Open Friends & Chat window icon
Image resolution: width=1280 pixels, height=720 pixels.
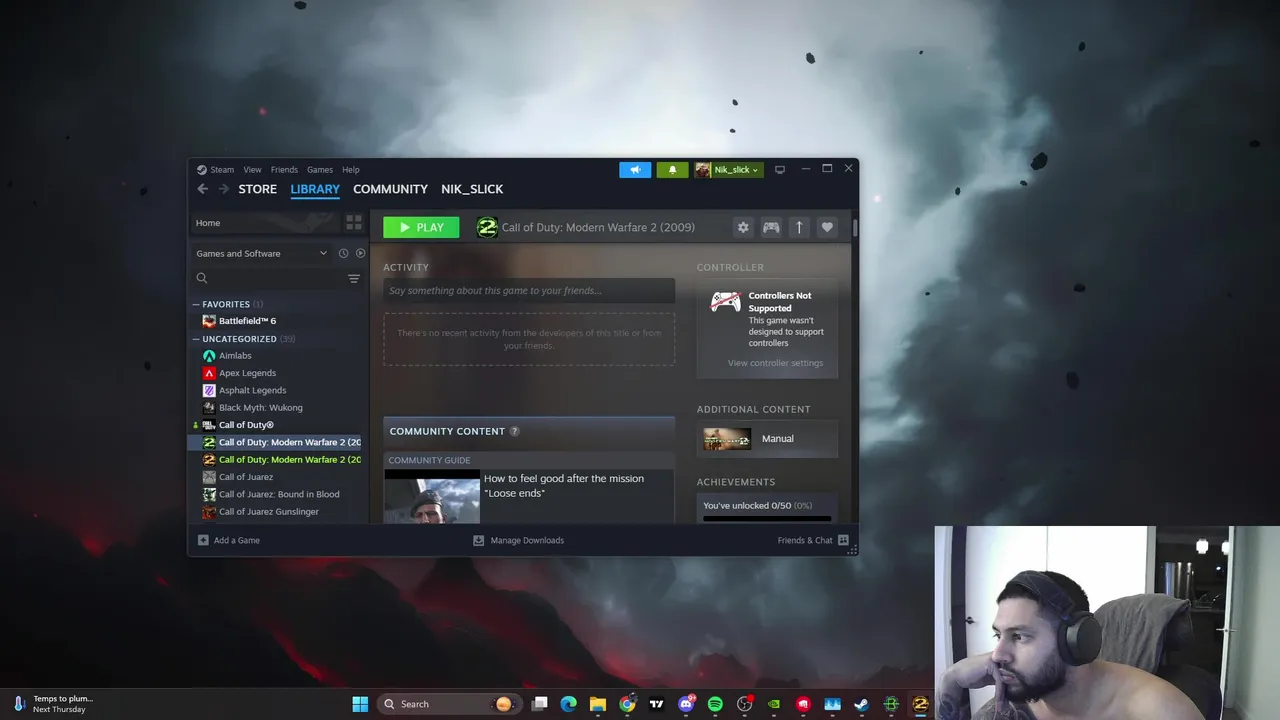click(x=843, y=540)
